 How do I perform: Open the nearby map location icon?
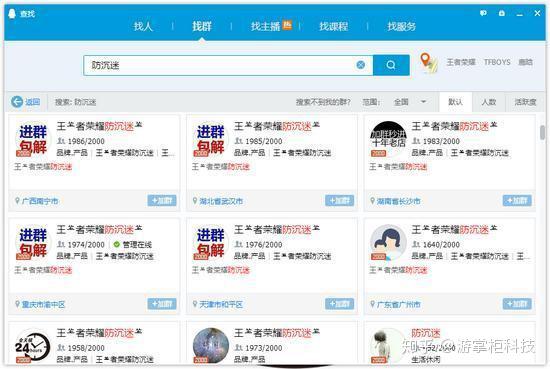point(429,63)
